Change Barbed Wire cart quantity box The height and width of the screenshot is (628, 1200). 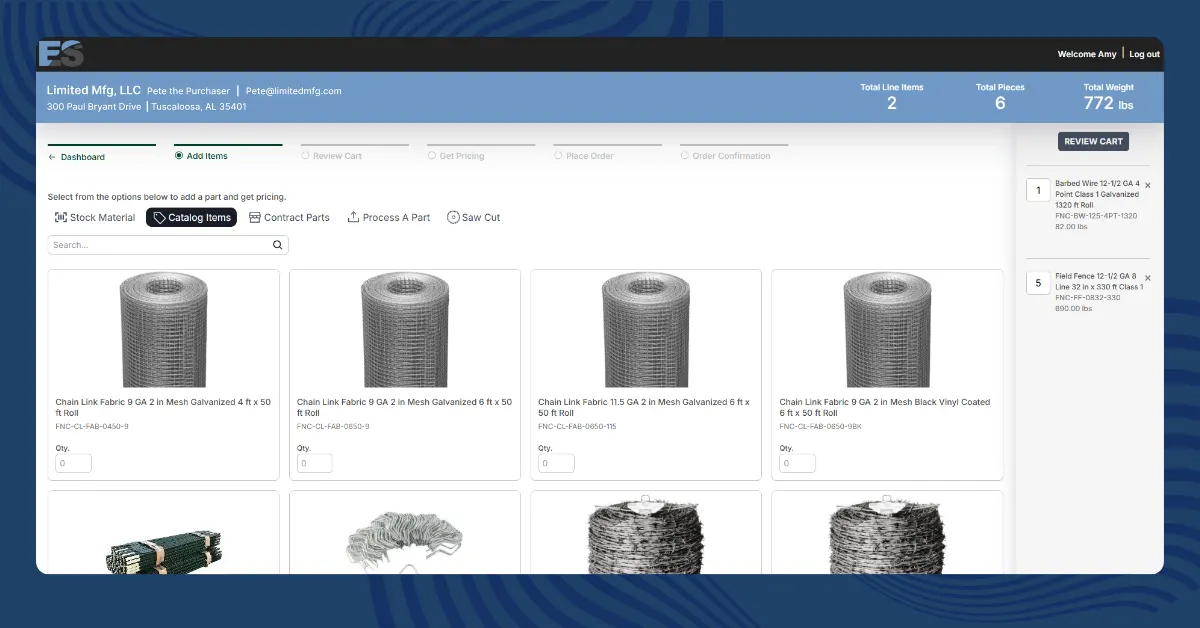[x=1038, y=190]
